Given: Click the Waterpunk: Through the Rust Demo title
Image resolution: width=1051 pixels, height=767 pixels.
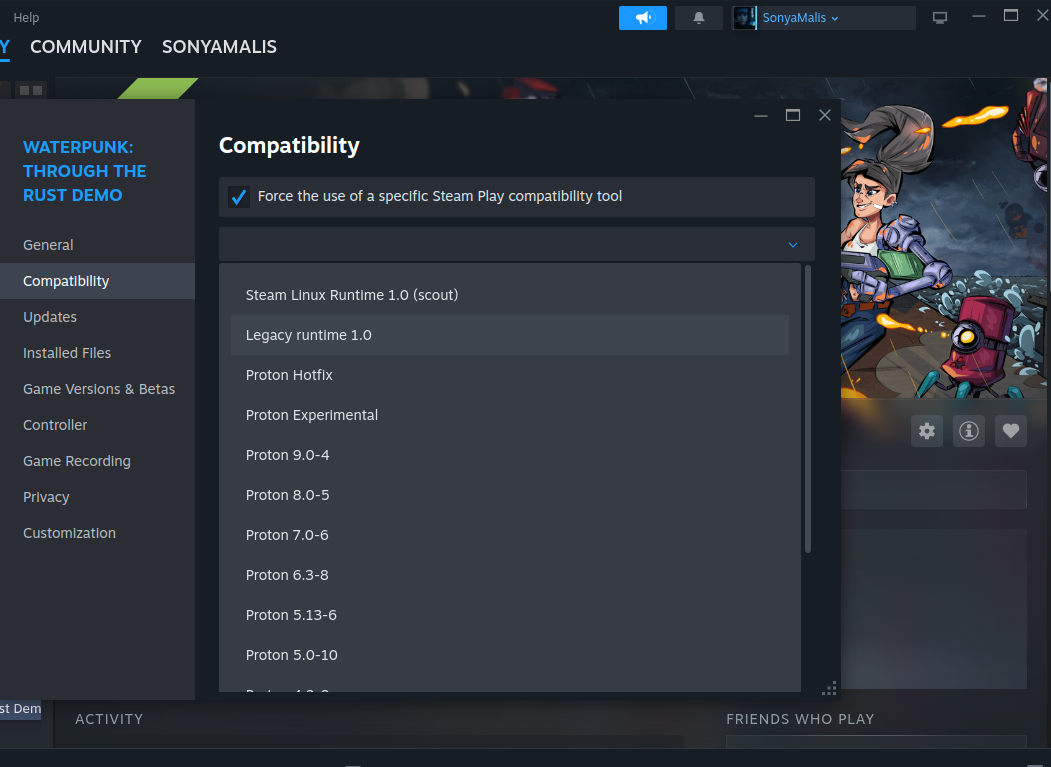Looking at the screenshot, I should pos(84,171).
